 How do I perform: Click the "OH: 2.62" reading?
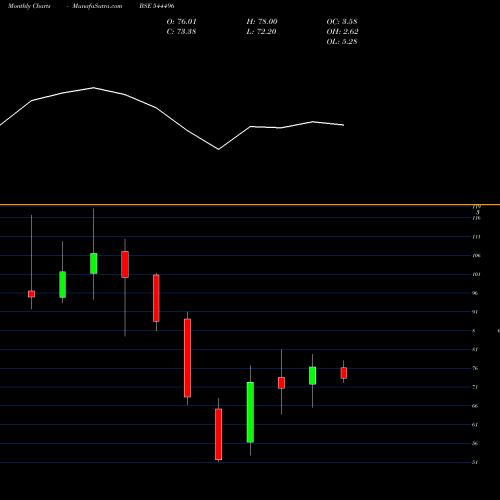click(342, 32)
